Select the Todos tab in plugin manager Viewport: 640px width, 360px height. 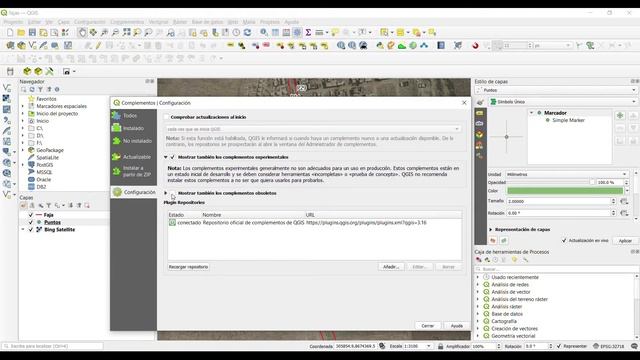(x=133, y=116)
